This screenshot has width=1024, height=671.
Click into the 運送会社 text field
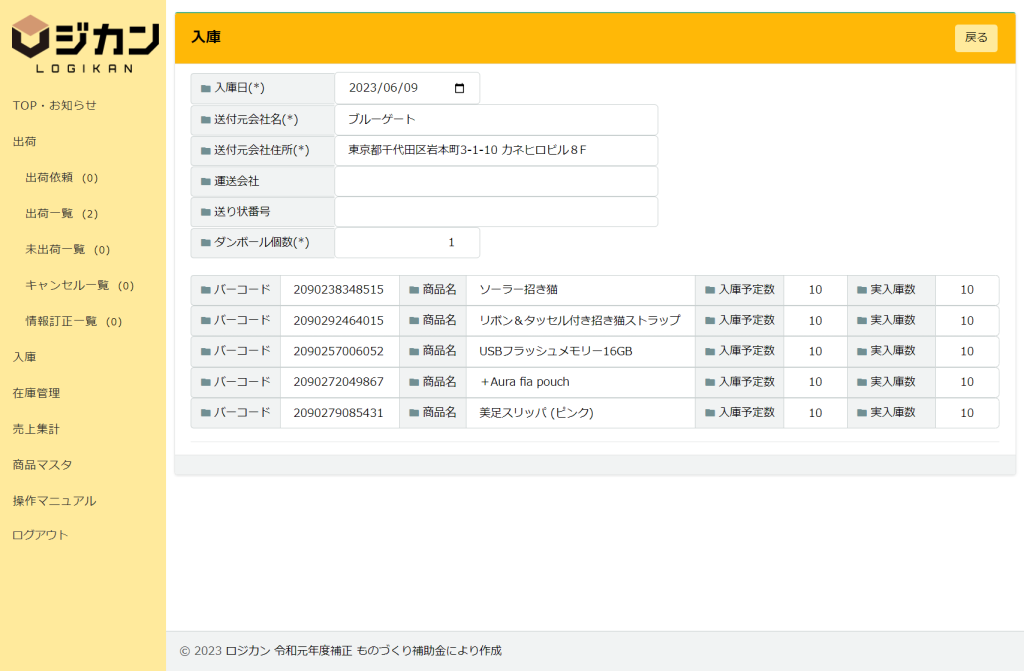tap(495, 181)
